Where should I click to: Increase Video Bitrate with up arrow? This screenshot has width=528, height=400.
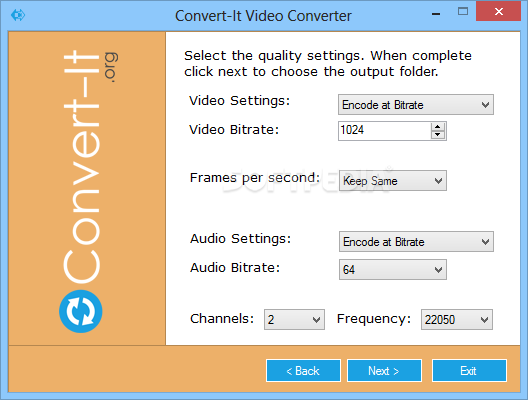(x=438, y=127)
